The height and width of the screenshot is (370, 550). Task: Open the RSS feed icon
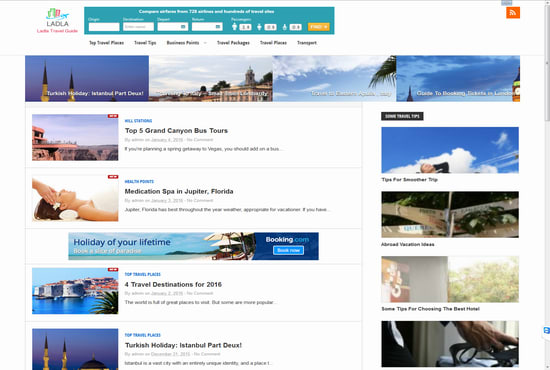click(513, 13)
